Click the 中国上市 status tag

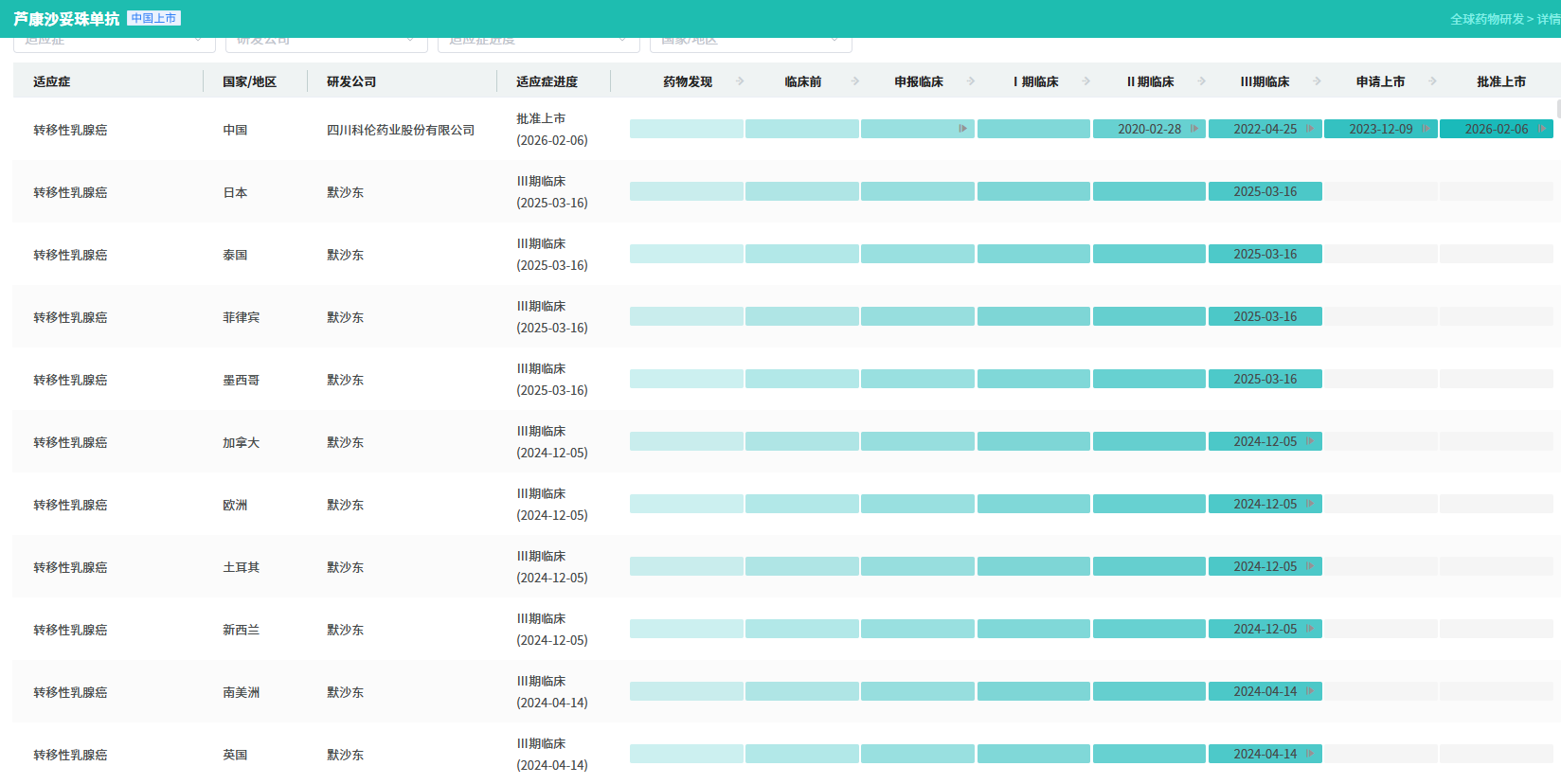point(153,18)
